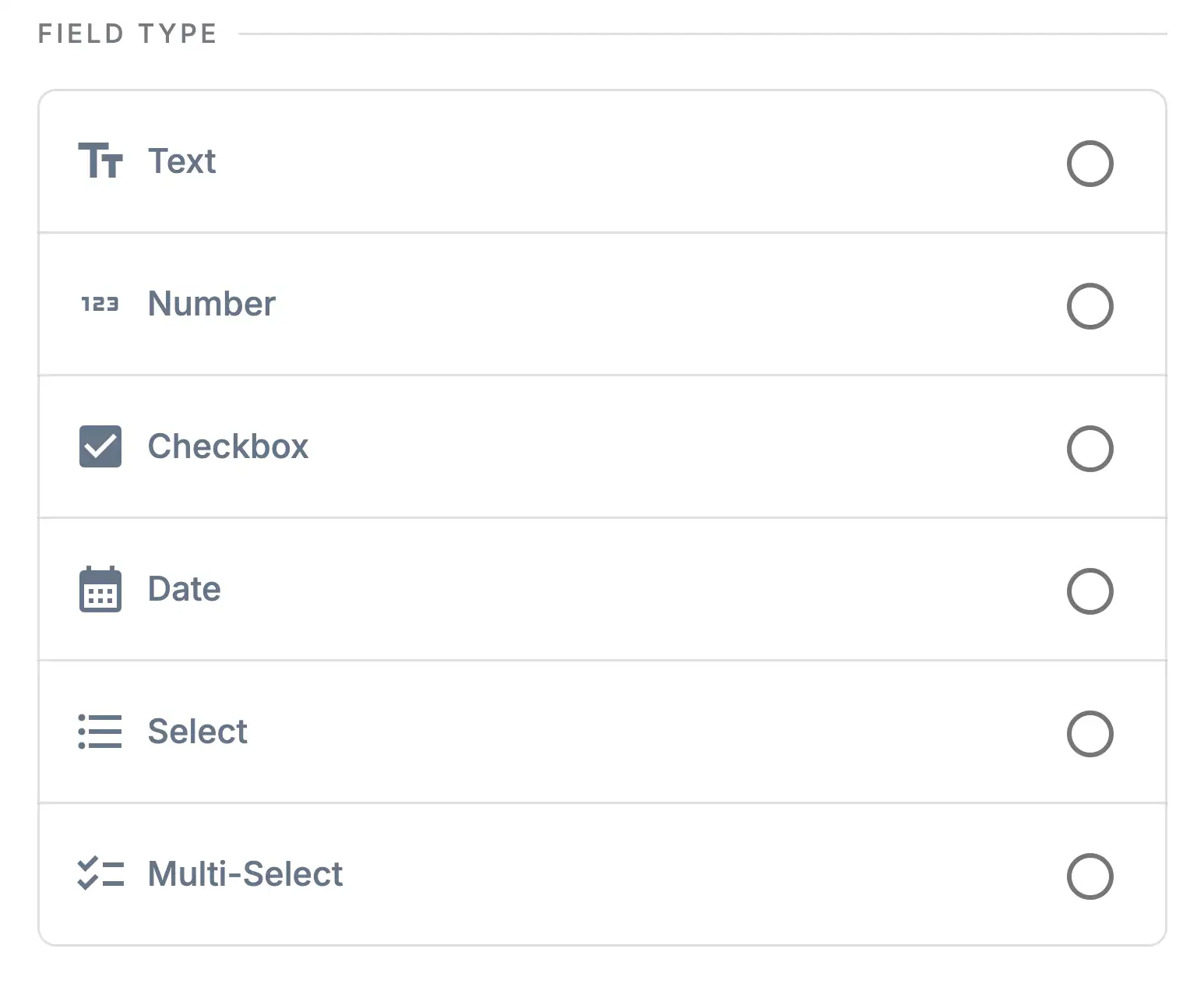Click the Checkbox label
The width and height of the screenshot is (1204, 991).
[228, 446]
